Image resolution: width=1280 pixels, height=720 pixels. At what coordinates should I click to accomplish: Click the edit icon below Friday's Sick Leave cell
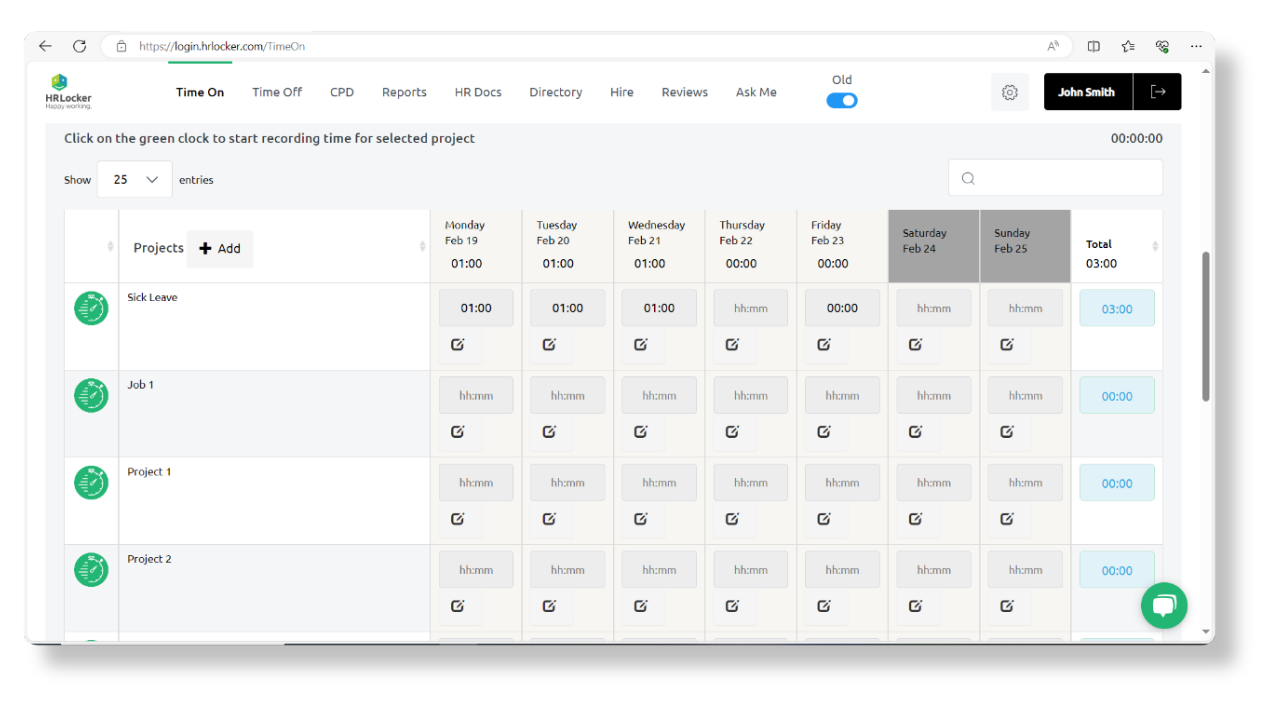[x=823, y=344]
